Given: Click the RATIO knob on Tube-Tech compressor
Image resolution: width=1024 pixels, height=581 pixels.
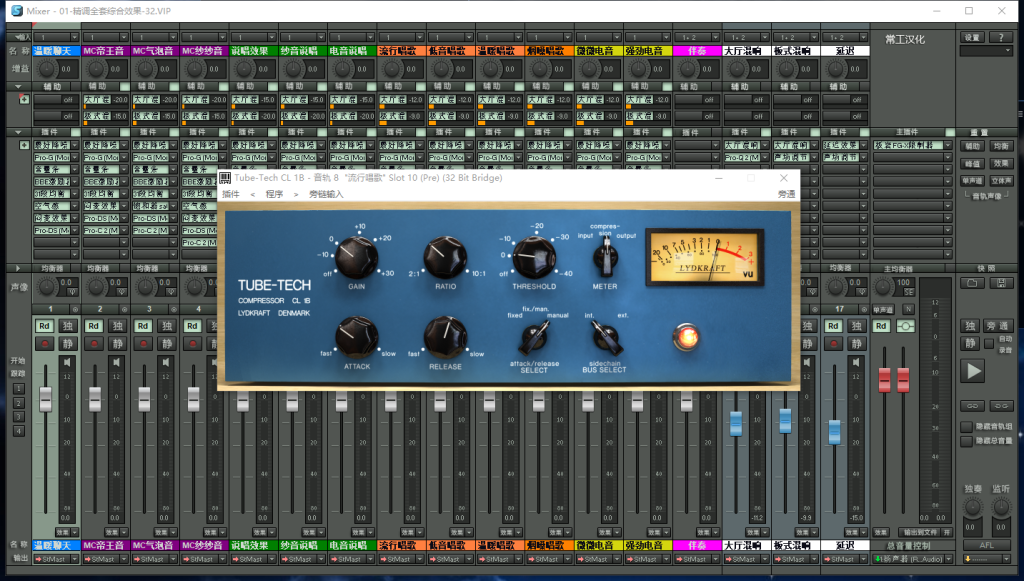Looking at the screenshot, I should click(x=445, y=257).
